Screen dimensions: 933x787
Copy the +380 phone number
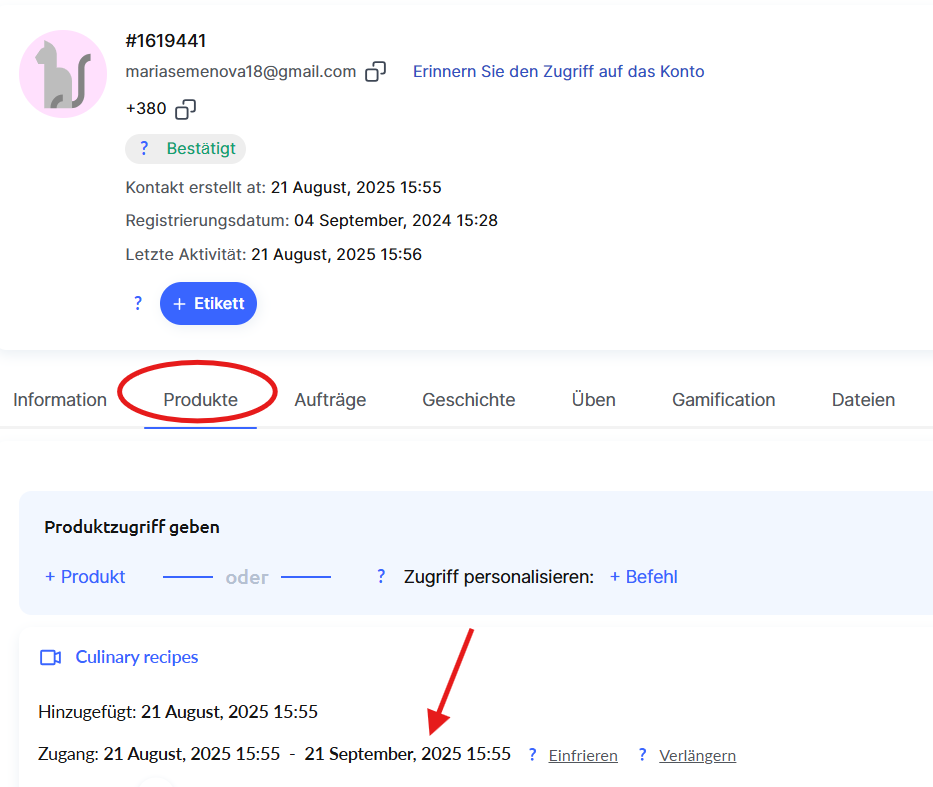pyautogui.click(x=186, y=109)
